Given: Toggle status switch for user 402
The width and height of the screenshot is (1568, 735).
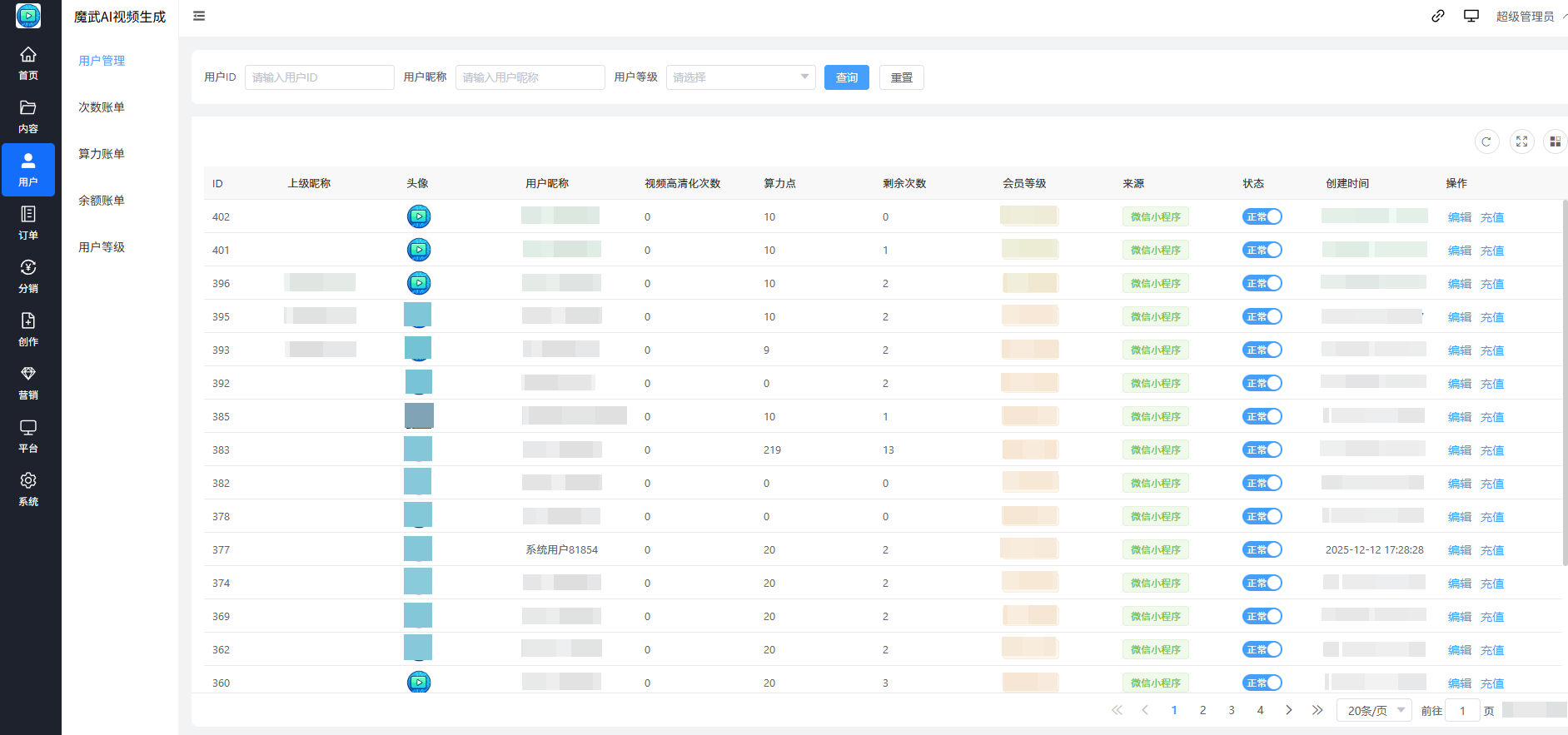Looking at the screenshot, I should (1262, 216).
